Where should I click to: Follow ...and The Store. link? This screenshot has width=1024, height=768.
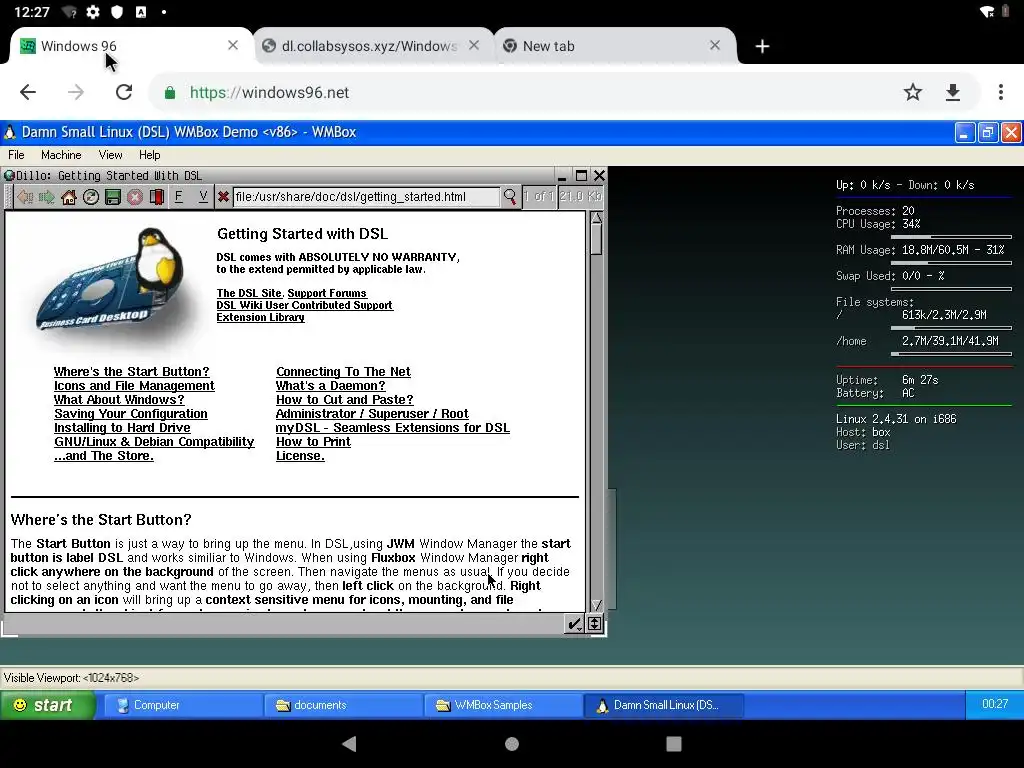point(104,456)
